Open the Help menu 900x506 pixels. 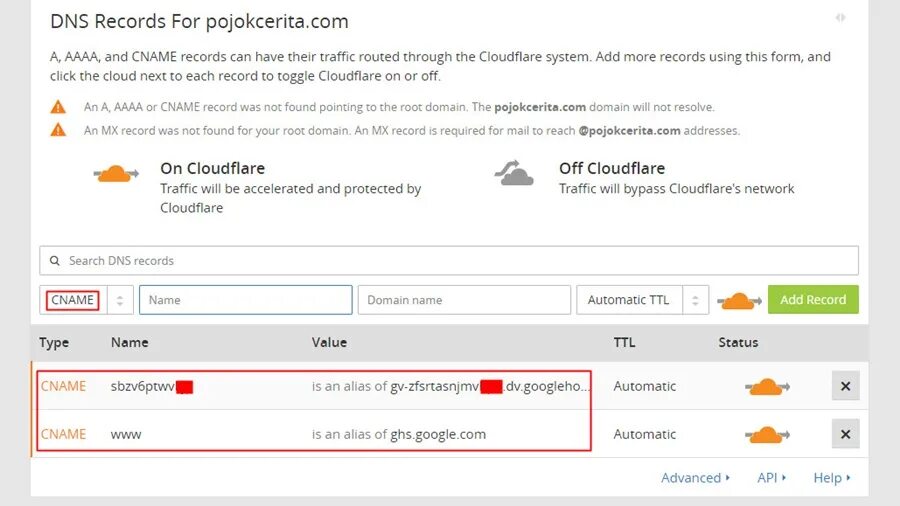click(832, 478)
